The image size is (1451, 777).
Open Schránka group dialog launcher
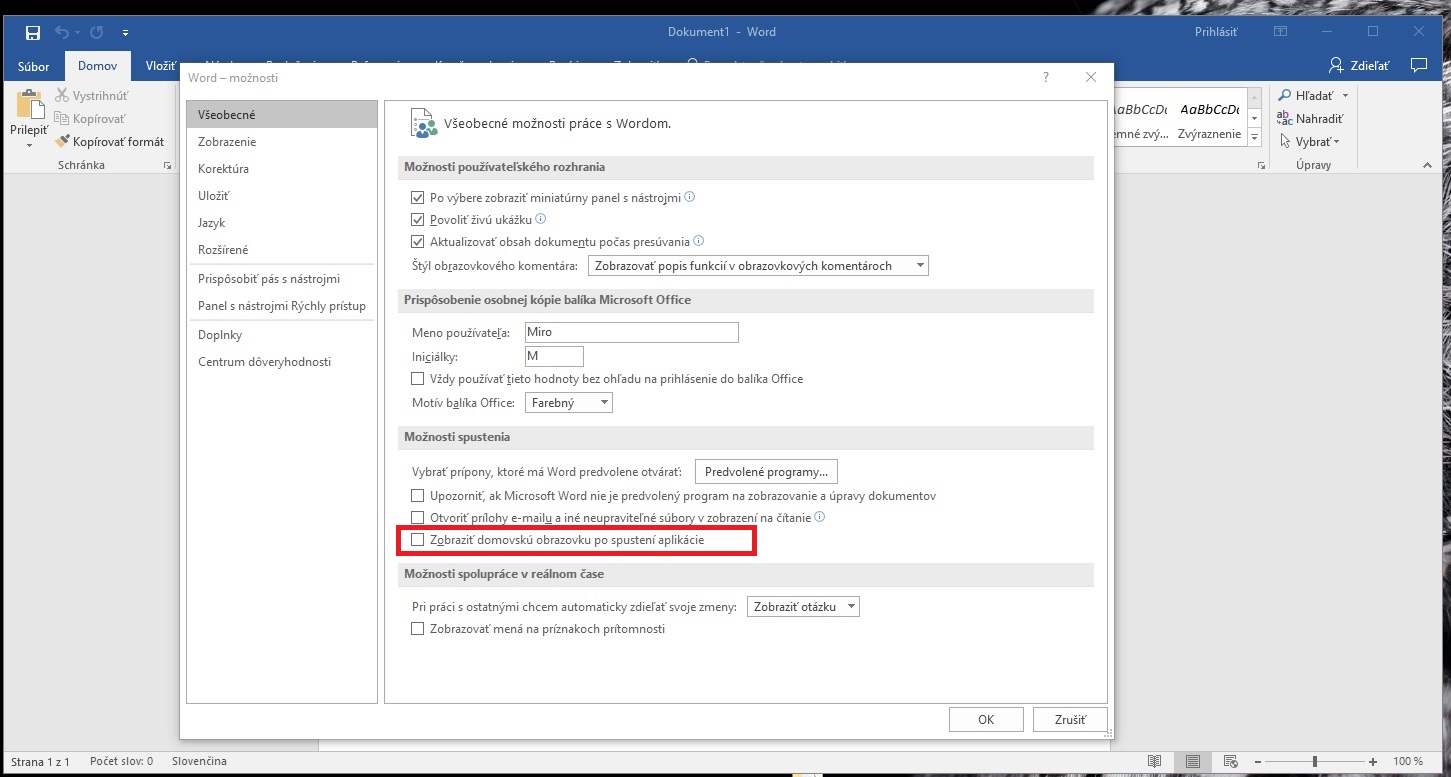click(x=167, y=166)
